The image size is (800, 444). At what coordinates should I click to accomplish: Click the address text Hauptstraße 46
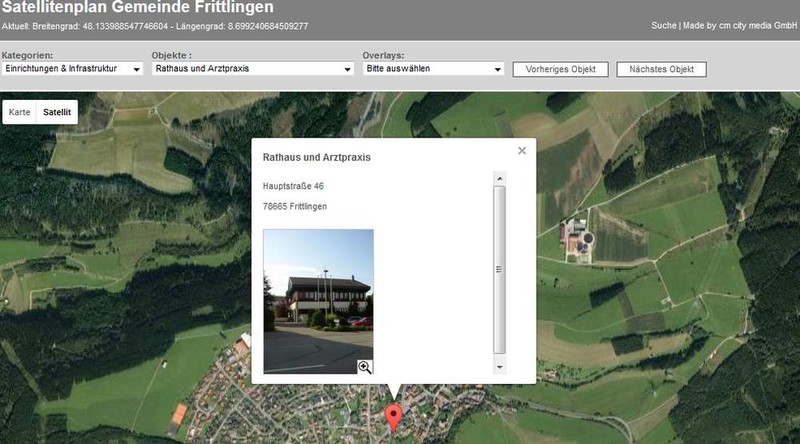(293, 186)
